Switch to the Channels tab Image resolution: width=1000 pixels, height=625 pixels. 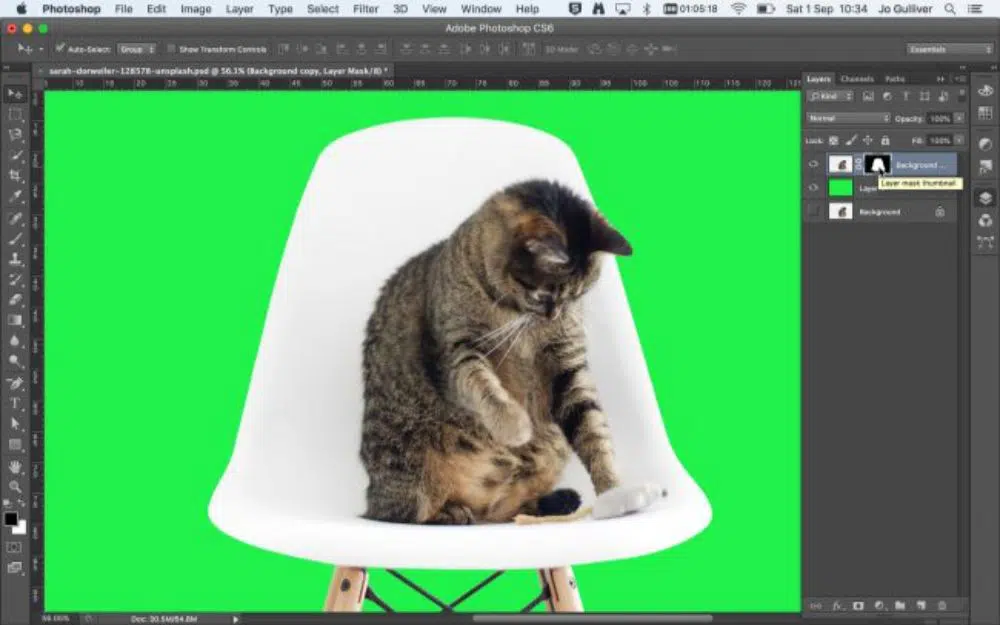(x=856, y=79)
